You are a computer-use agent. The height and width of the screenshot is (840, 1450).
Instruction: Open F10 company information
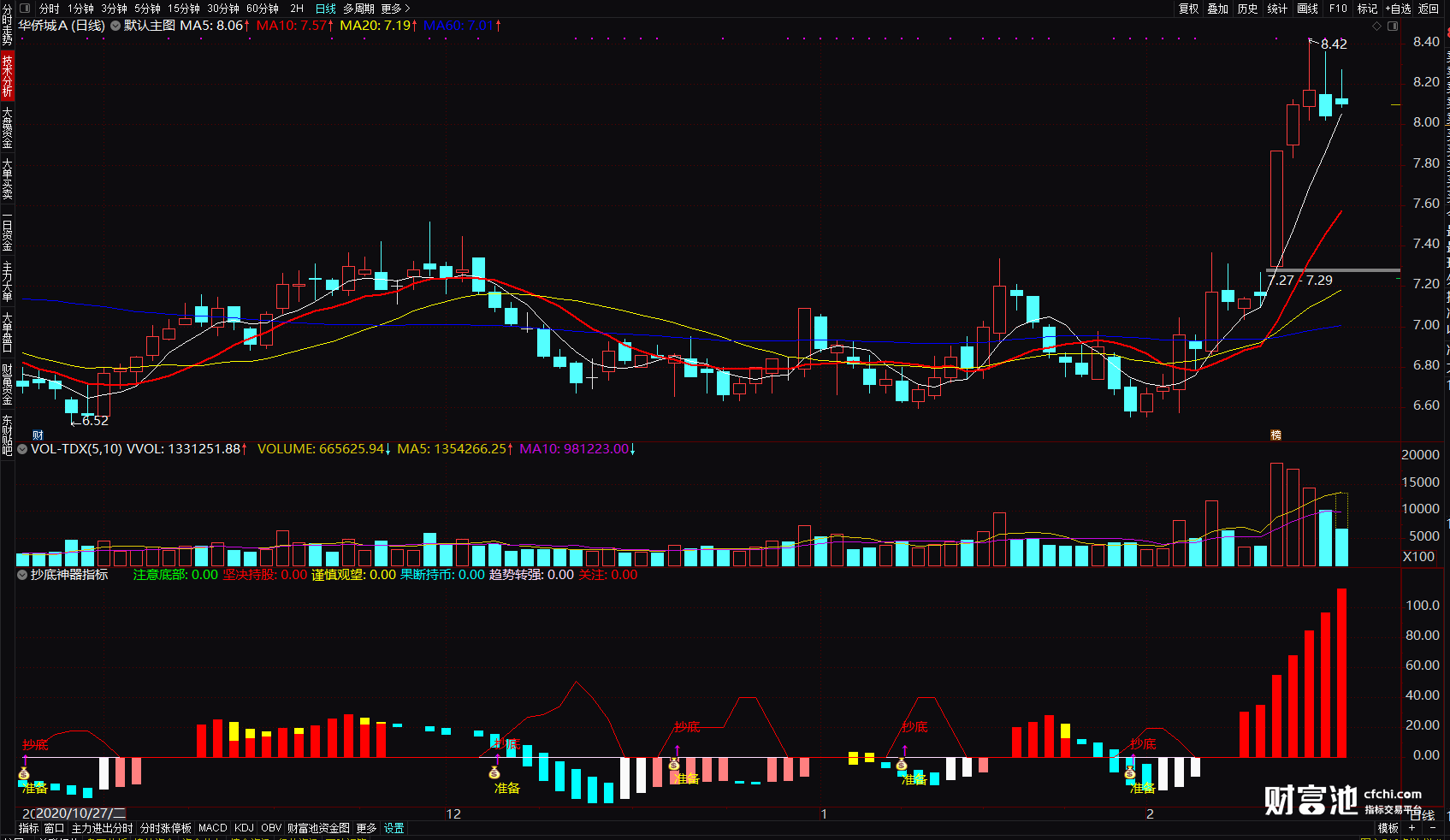tap(1338, 9)
